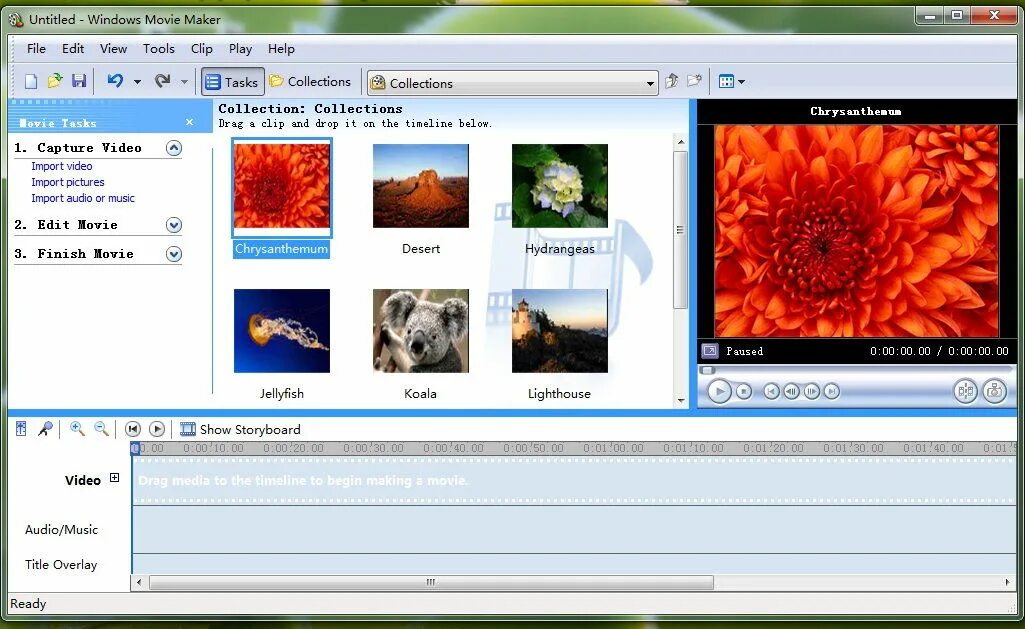Toggle the Collections pane button
Screen dimensions: 1025x629
pos(311,82)
